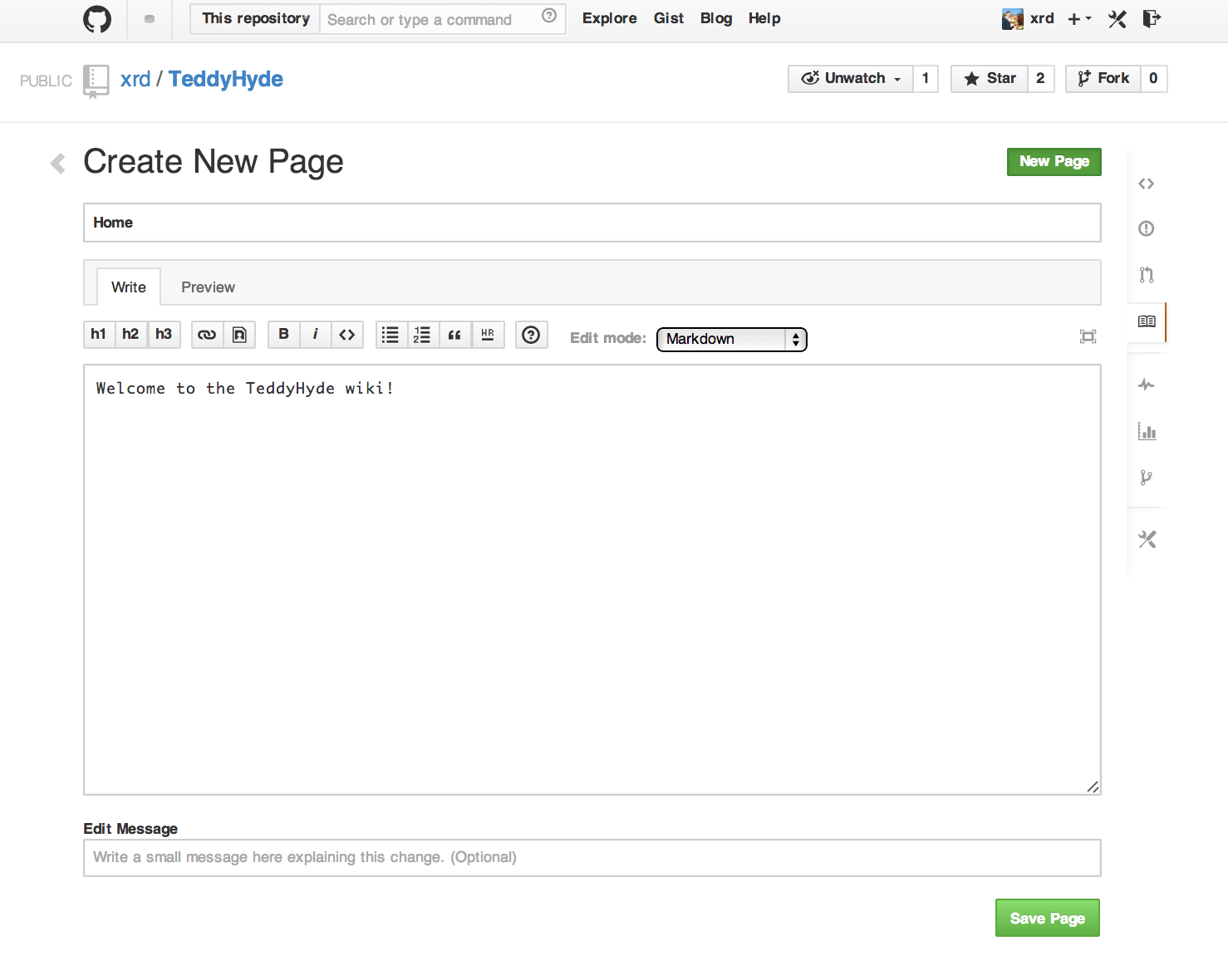Screen dimensions: 1228x980
Task: Click the search help question icon
Action: [x=549, y=16]
